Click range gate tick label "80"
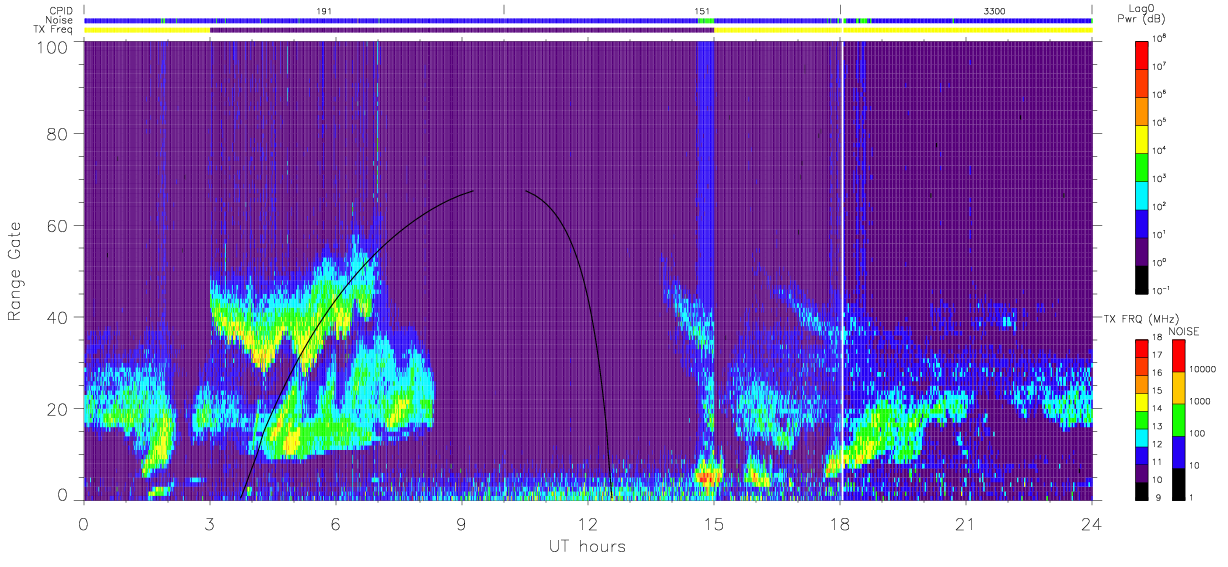 coord(57,133)
